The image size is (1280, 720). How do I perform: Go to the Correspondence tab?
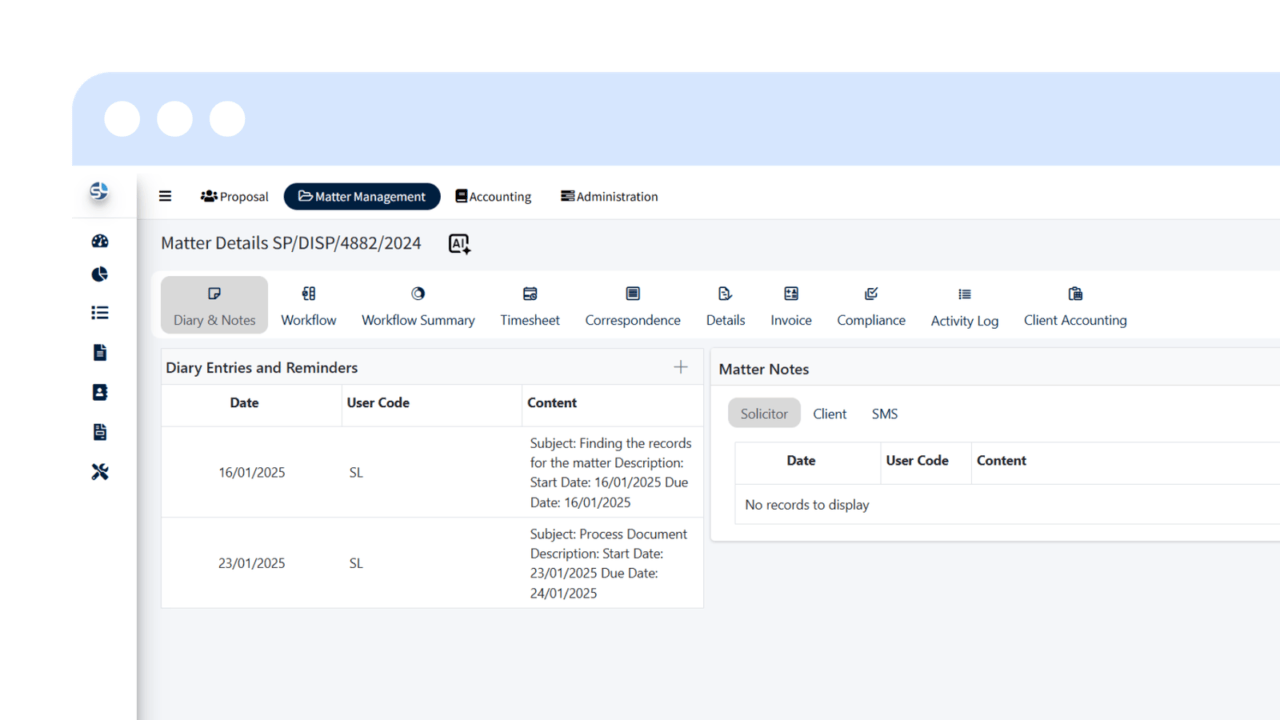click(x=632, y=306)
